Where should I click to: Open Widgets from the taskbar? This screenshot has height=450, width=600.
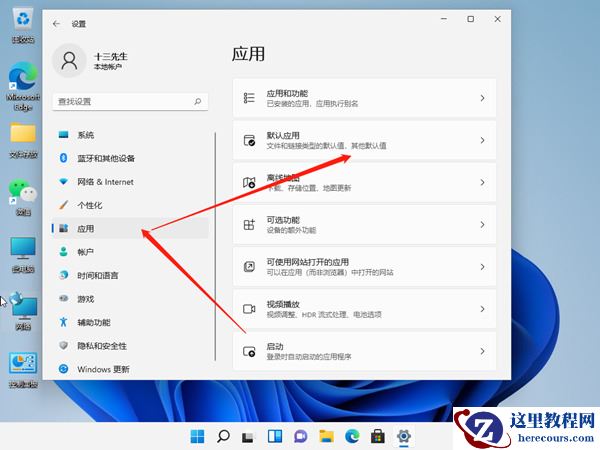(275, 436)
